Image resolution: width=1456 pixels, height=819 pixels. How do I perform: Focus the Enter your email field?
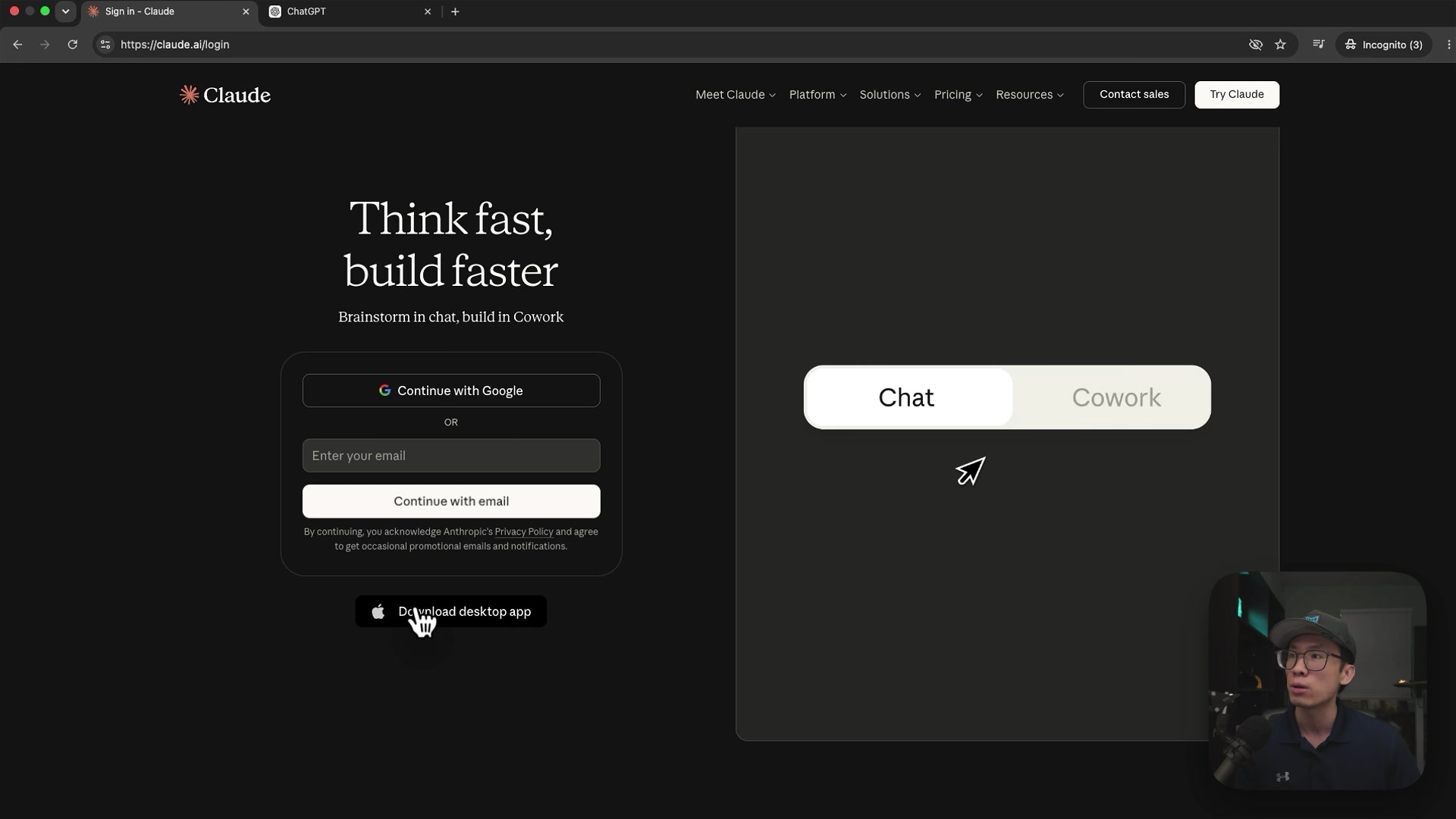tap(451, 456)
